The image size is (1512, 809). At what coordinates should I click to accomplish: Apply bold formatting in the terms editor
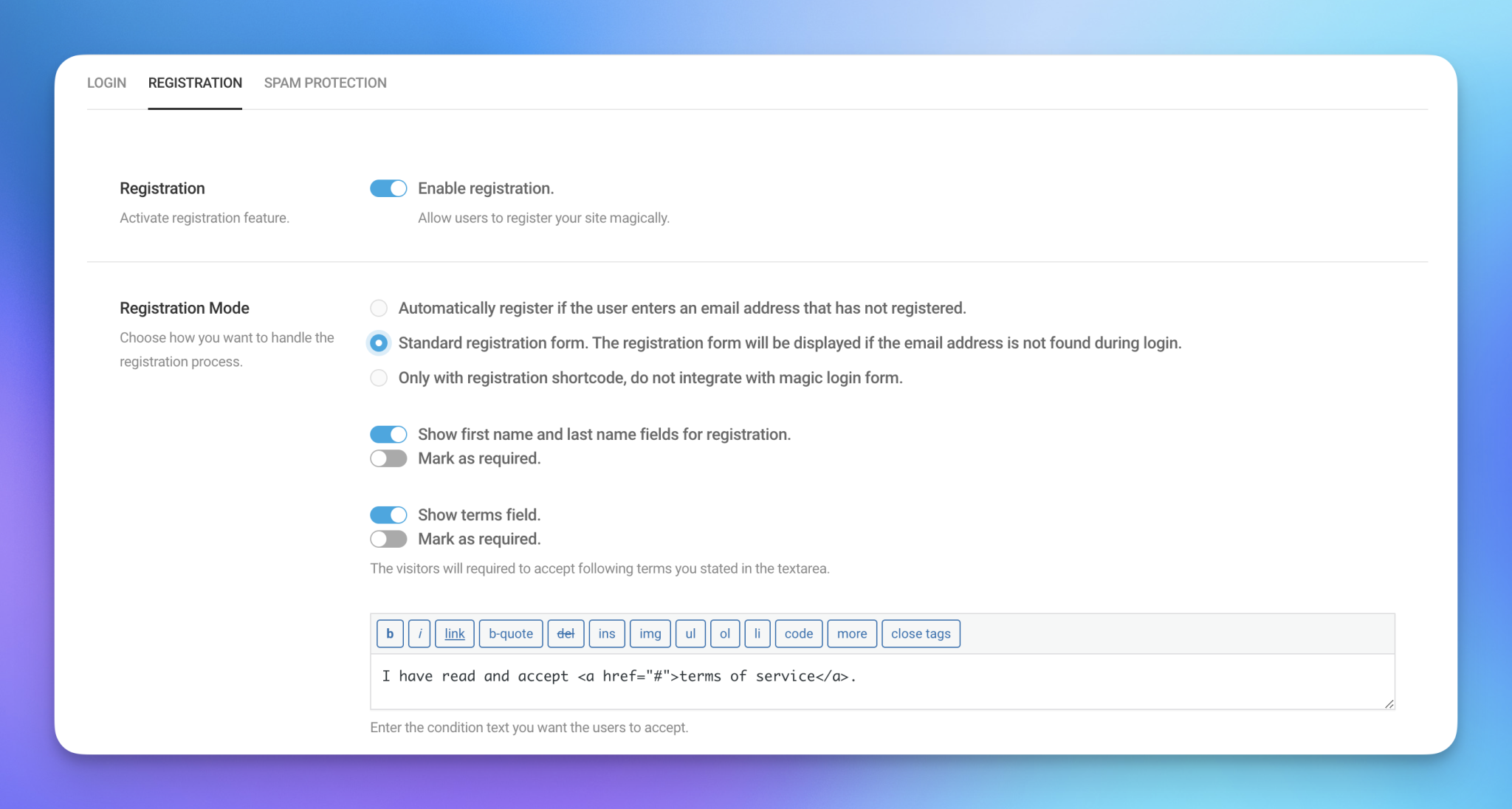(389, 633)
